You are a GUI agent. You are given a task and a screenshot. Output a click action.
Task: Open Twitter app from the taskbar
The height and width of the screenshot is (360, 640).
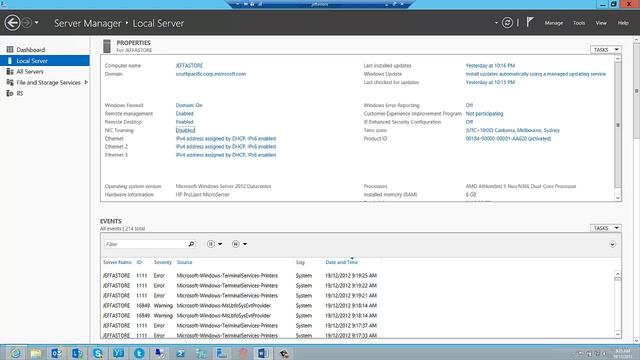coord(139,353)
